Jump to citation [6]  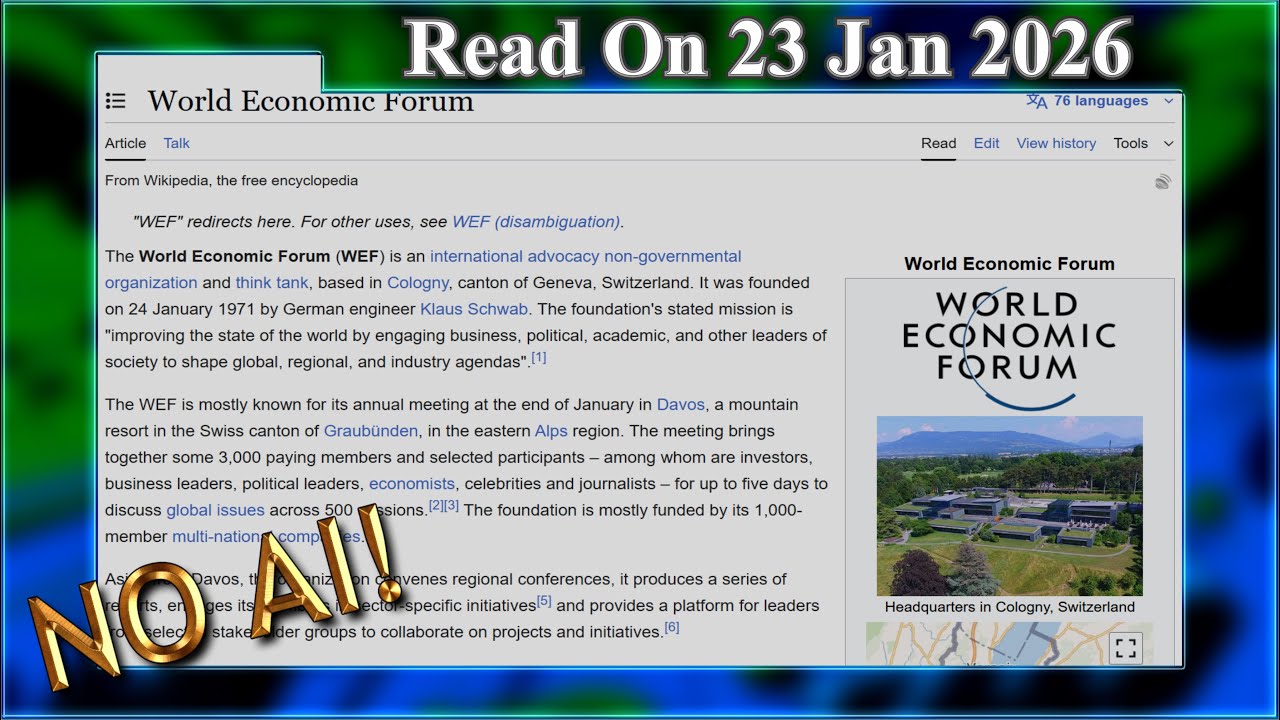pos(672,628)
